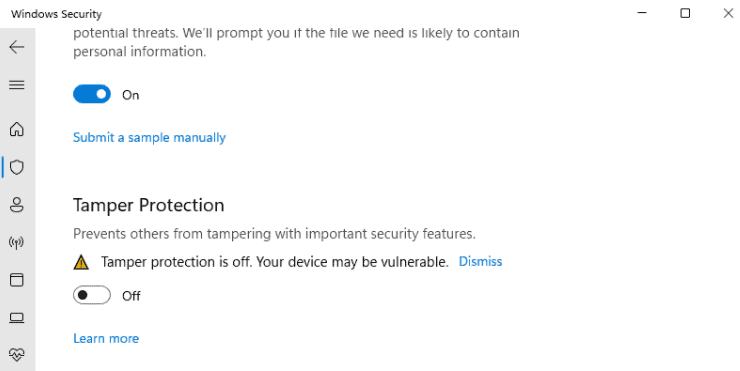The height and width of the screenshot is (371, 740).
Task: Open Firewall & network protection icon
Action: coord(17,243)
